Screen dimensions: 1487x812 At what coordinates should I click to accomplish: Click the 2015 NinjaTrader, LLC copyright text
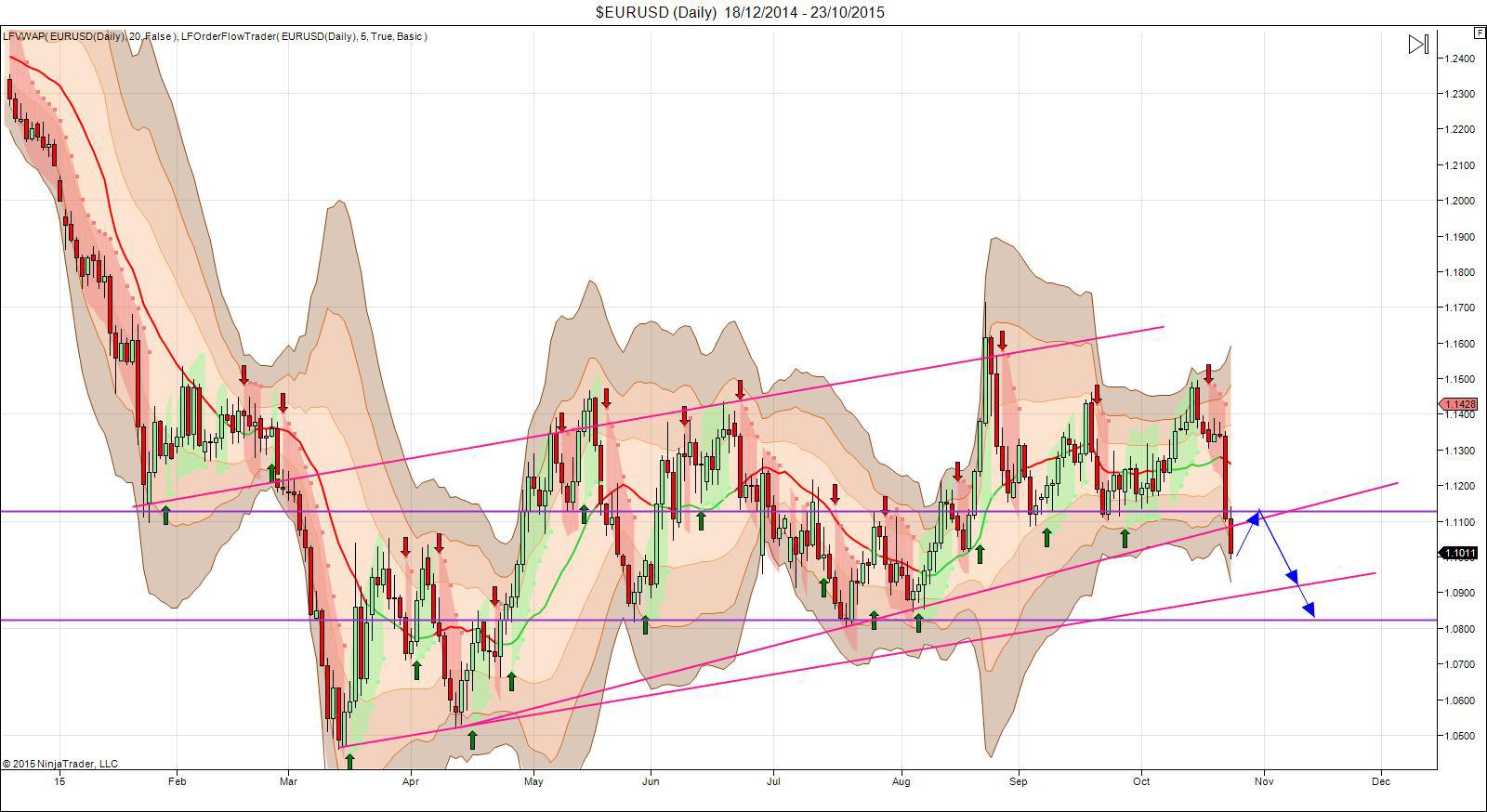(x=60, y=764)
